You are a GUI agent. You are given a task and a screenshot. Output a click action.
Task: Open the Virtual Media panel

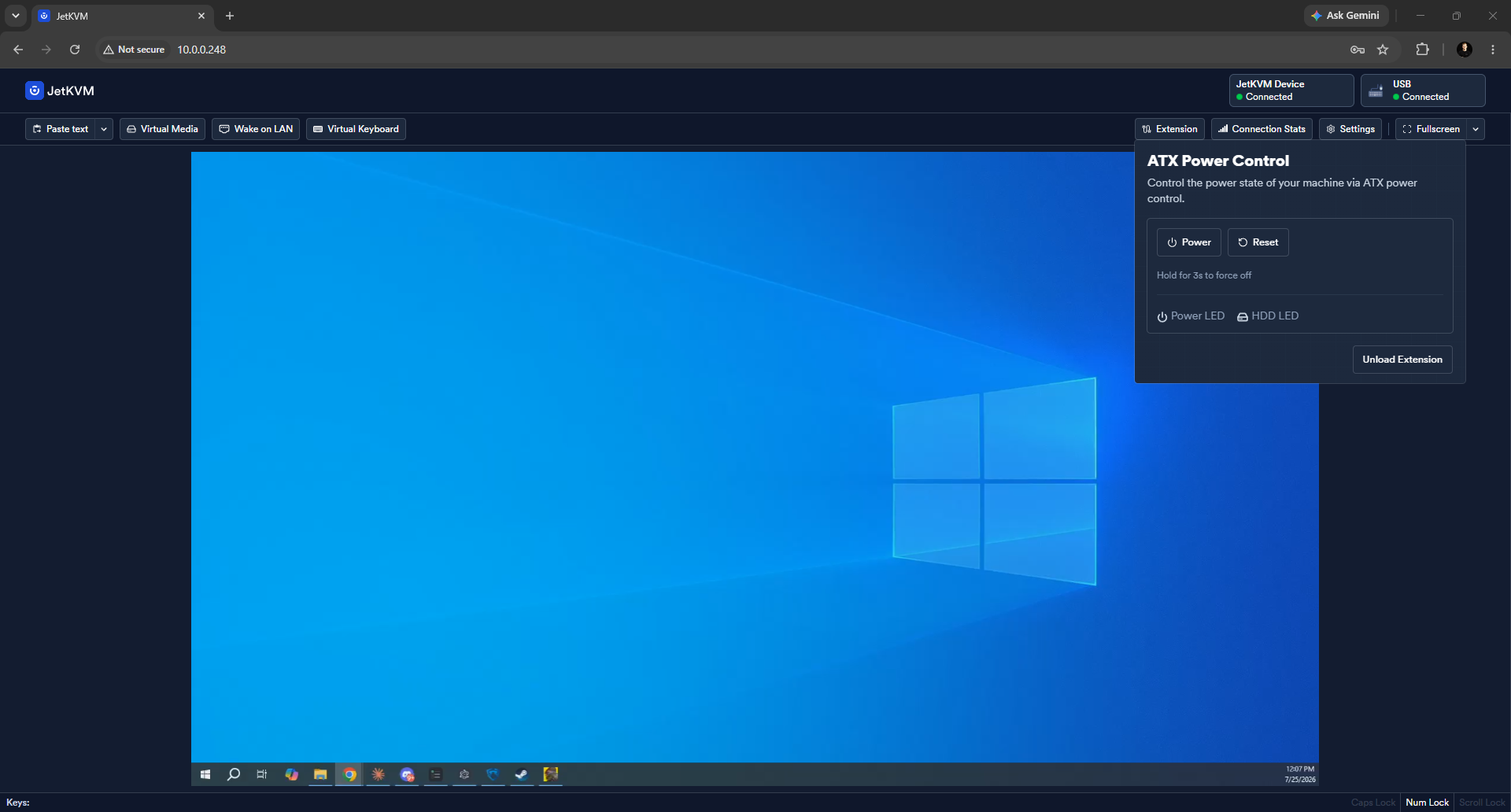coord(162,129)
